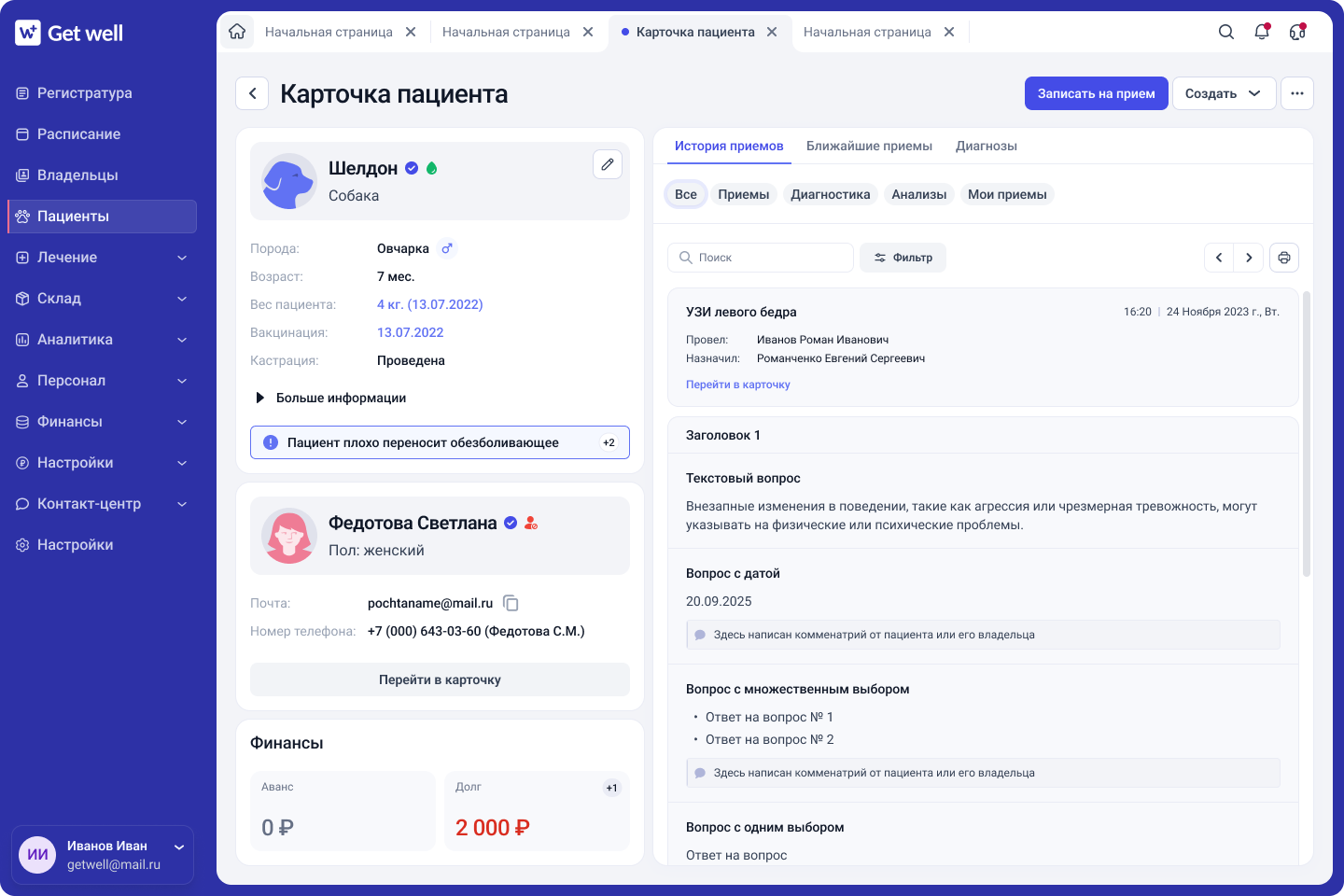Click Федотова Светлана's avatar
Image resolution: width=1344 pixels, height=896 pixels.
click(289, 536)
